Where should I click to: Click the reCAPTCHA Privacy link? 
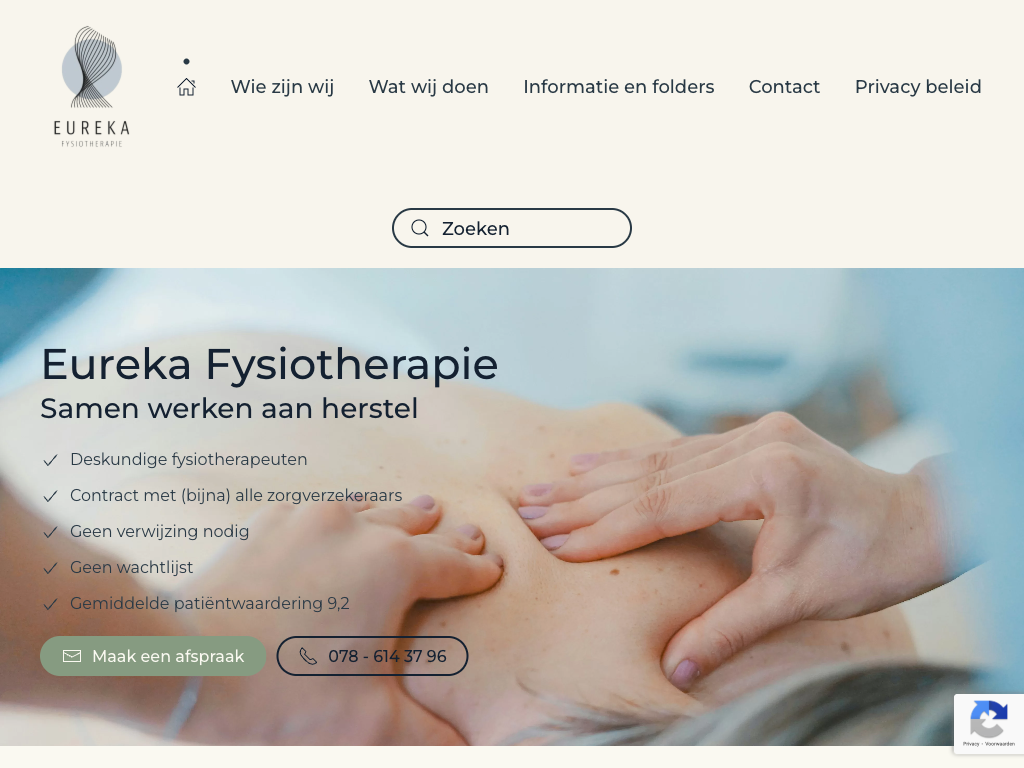(970, 744)
